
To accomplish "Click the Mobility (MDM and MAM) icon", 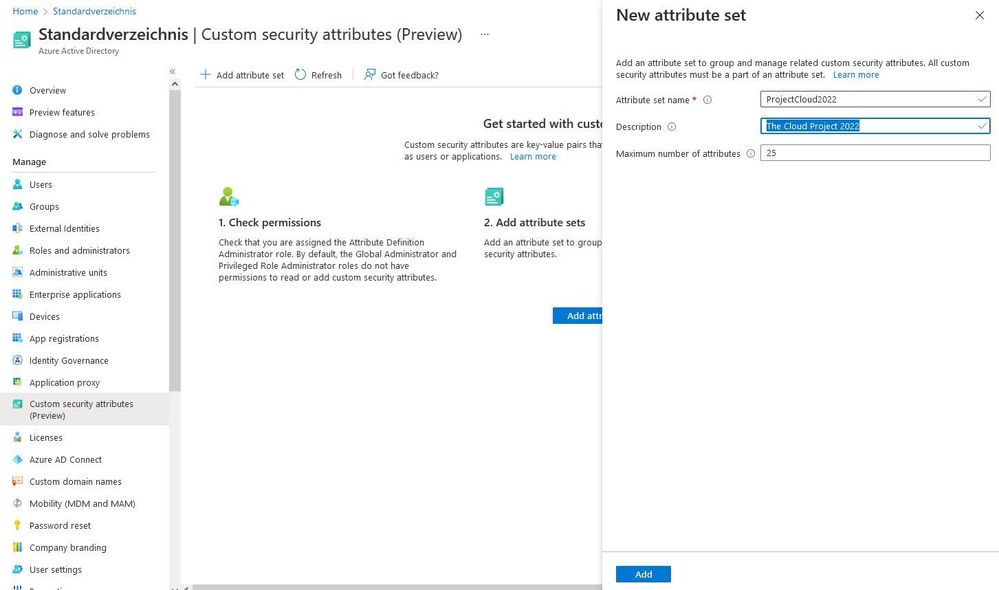I will tap(17, 503).
